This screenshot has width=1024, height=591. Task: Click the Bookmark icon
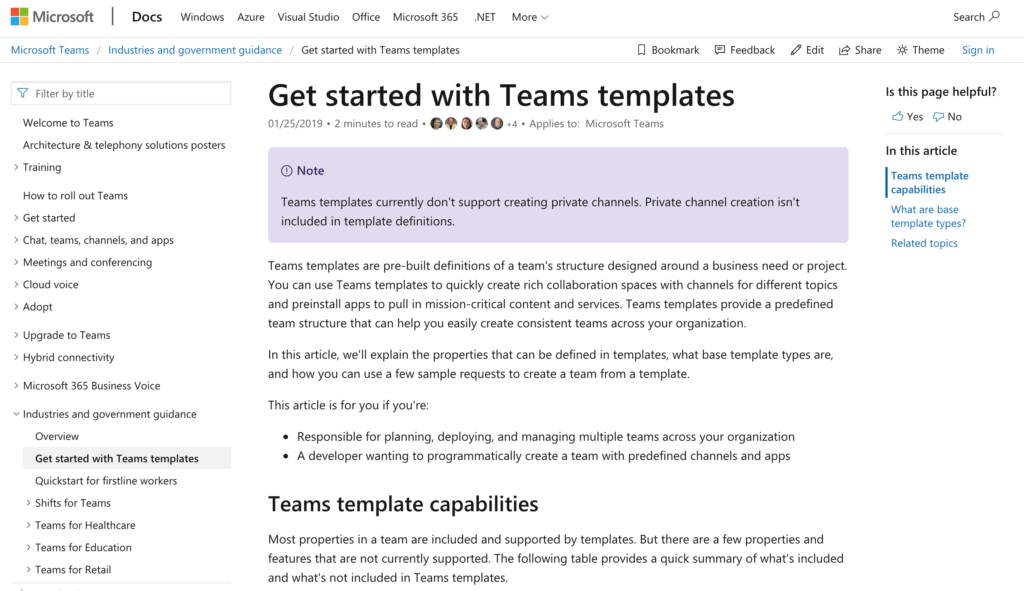(x=641, y=50)
